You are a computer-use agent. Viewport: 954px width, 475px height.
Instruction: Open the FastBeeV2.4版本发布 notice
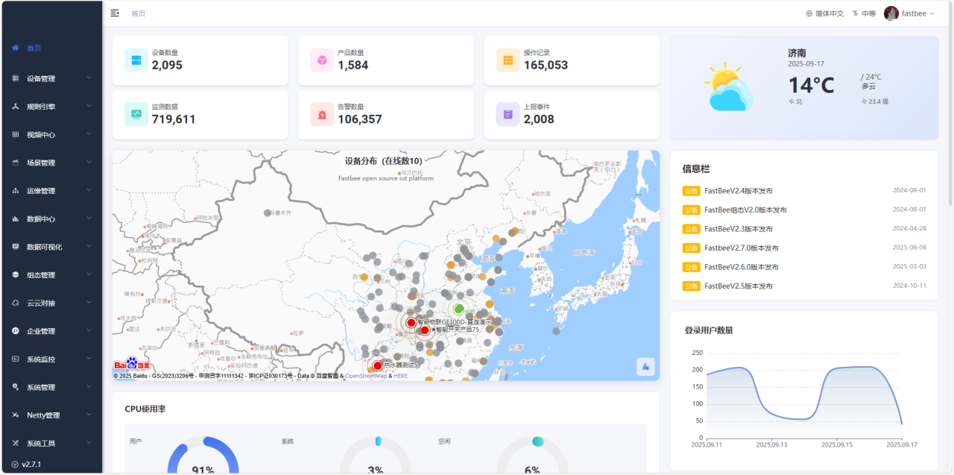pos(738,190)
